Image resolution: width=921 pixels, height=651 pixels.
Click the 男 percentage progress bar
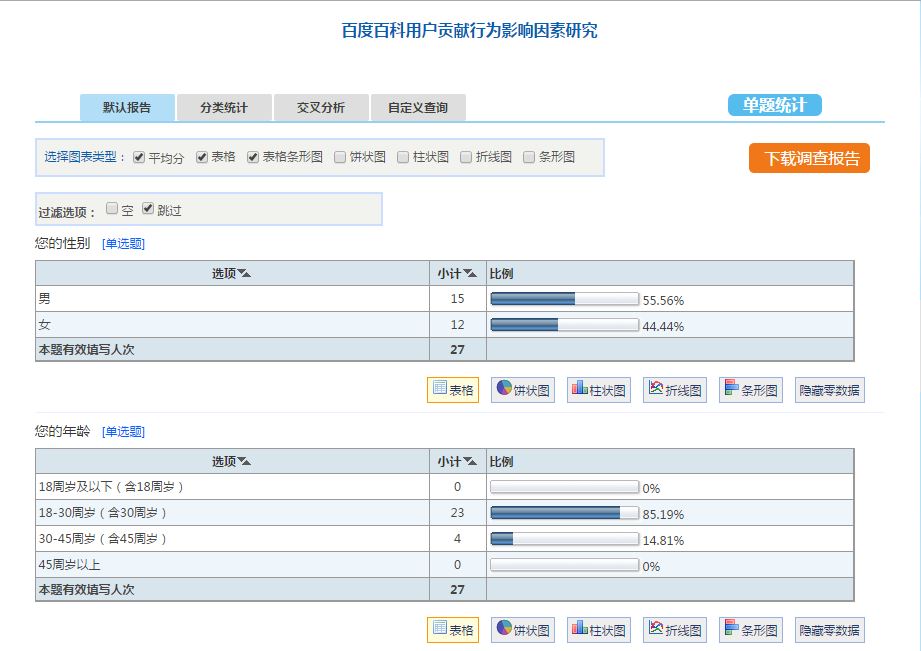(x=564, y=299)
